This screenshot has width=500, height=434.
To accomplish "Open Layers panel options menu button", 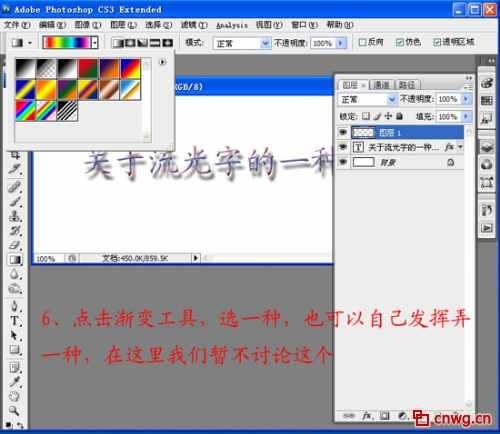I will (469, 87).
